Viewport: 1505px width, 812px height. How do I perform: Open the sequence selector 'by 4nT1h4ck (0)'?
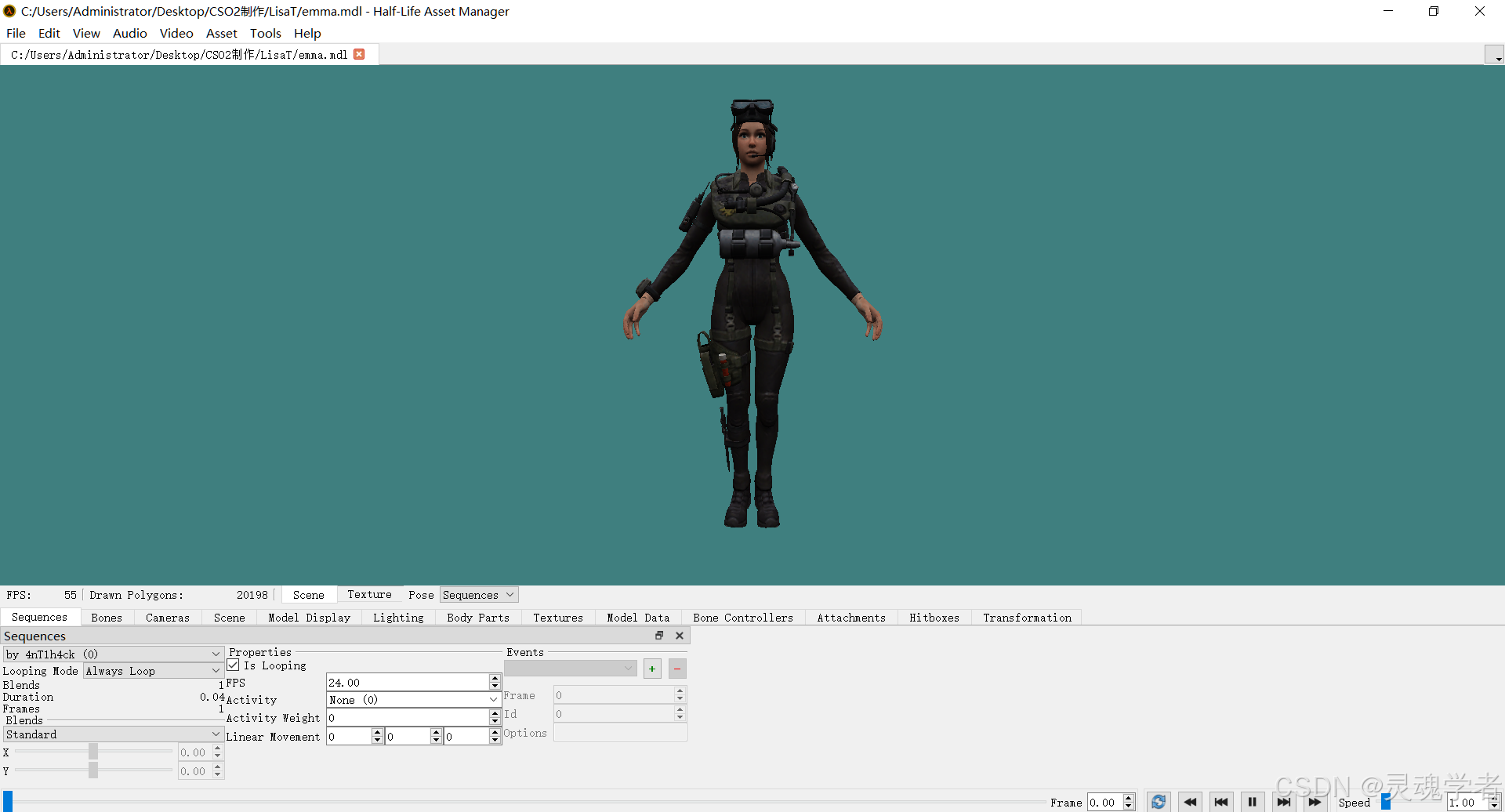[x=114, y=654]
